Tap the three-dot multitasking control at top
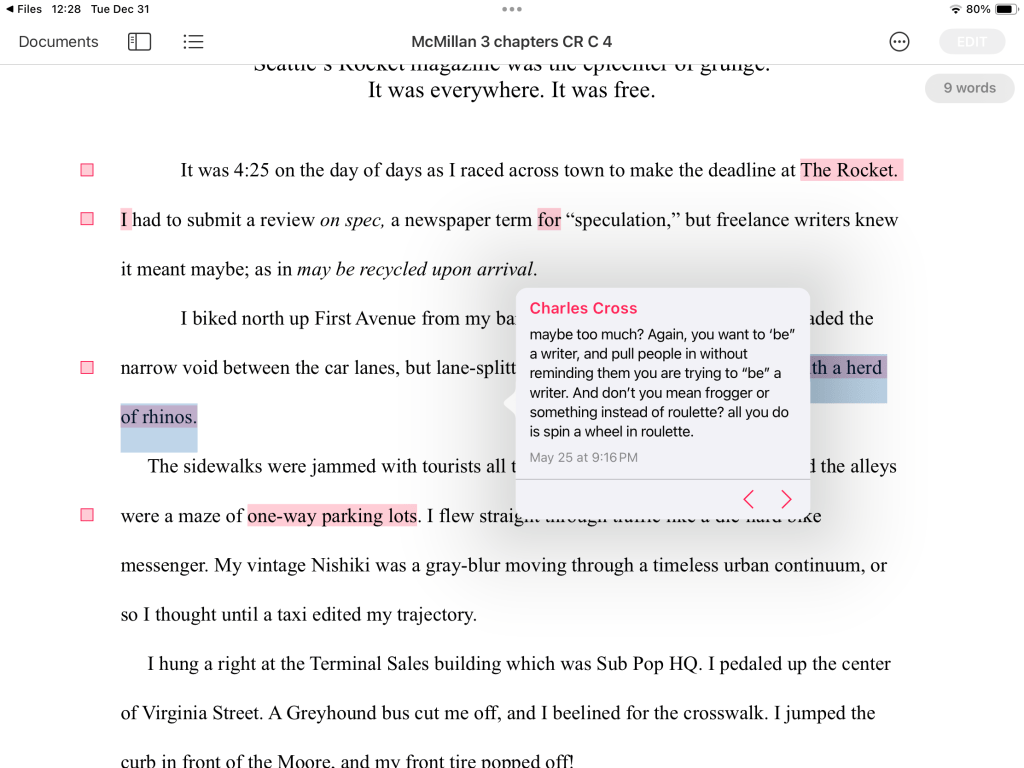 [512, 9]
